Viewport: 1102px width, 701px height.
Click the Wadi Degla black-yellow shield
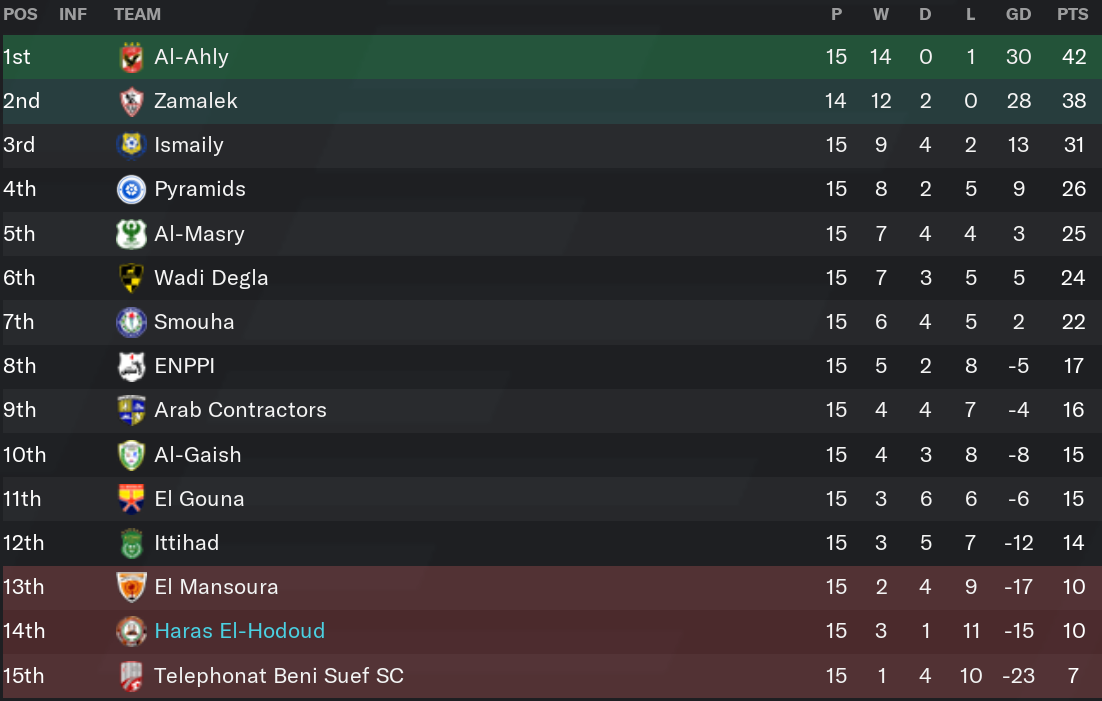click(131, 278)
